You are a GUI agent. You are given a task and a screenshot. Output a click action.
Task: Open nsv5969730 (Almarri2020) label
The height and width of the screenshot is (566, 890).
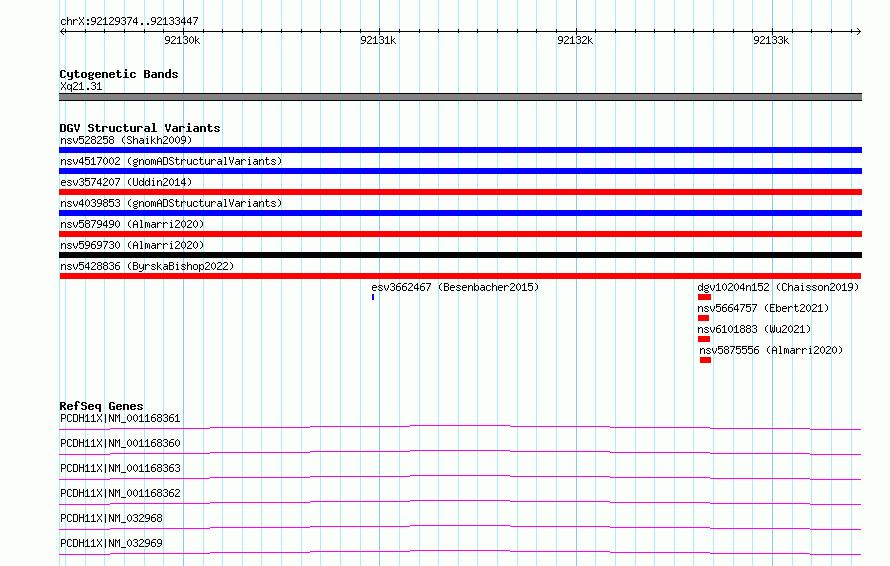click(132, 245)
